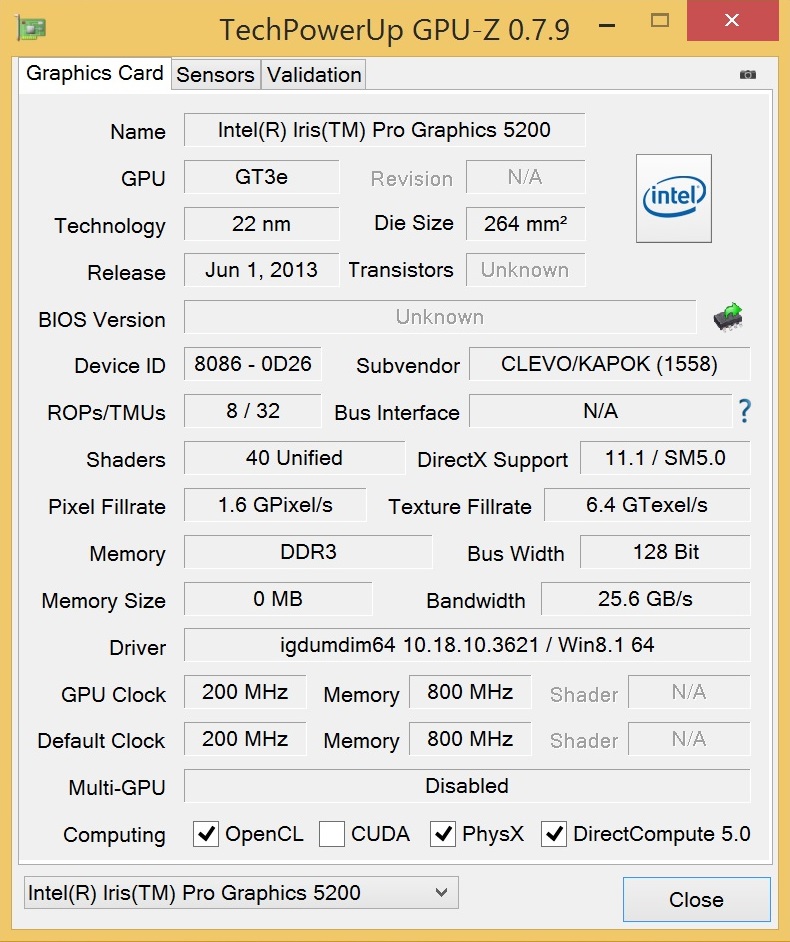Image resolution: width=790 pixels, height=942 pixels.
Task: Click Default Clock row Memory 800 MHz field
Action: click(470, 738)
